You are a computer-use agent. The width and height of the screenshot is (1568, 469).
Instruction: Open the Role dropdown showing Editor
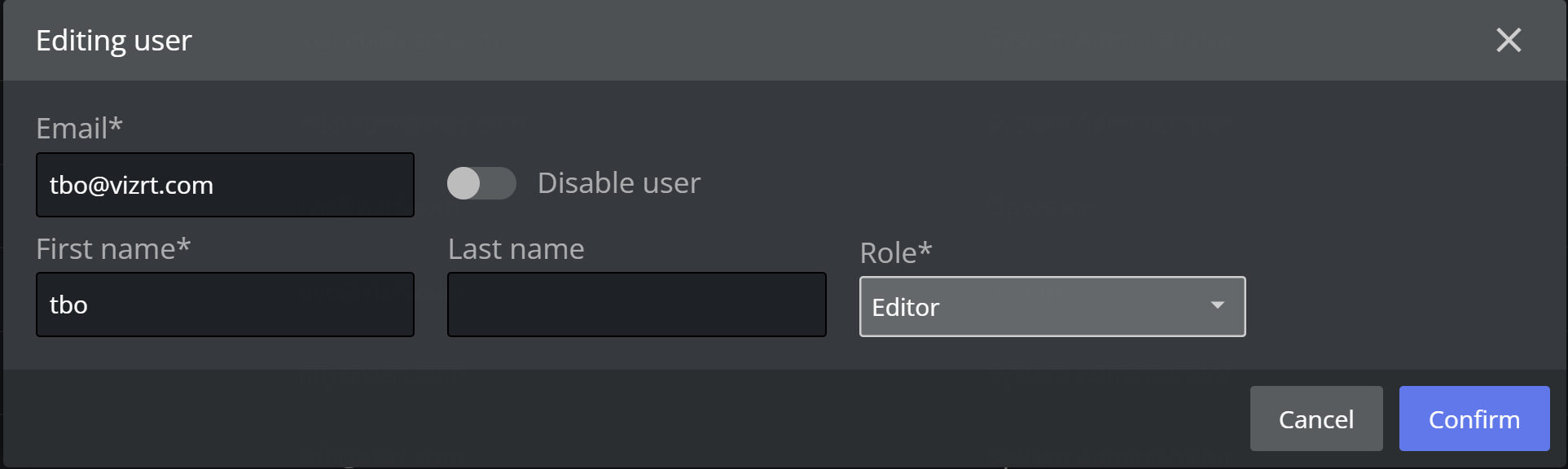[1052, 307]
